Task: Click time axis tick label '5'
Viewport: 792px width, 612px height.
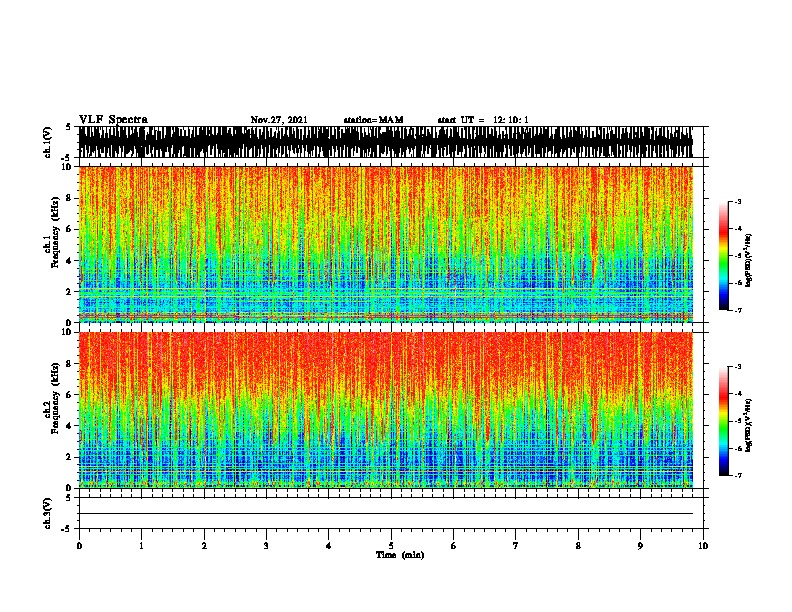Action: (x=391, y=546)
